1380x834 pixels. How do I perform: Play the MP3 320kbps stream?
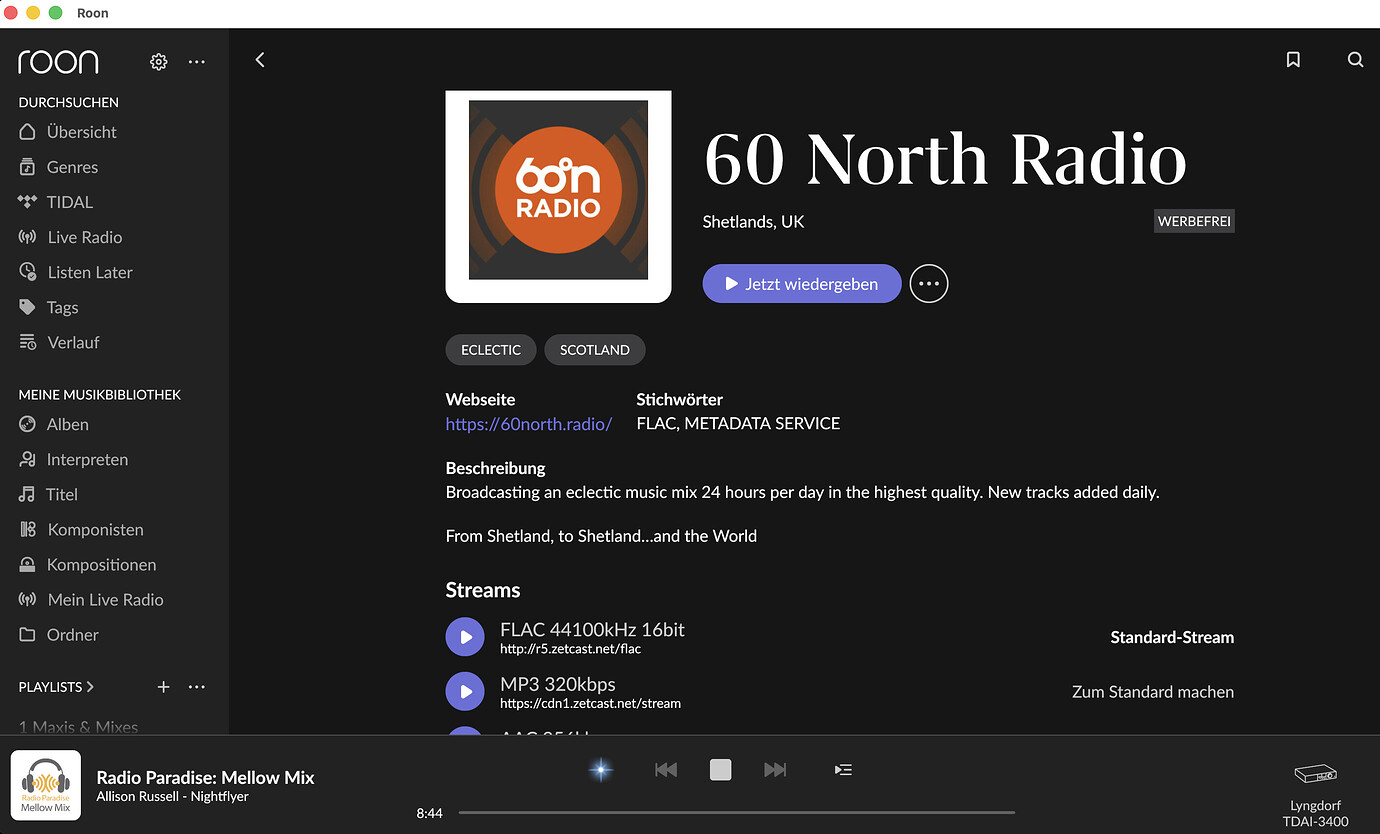[x=464, y=691]
